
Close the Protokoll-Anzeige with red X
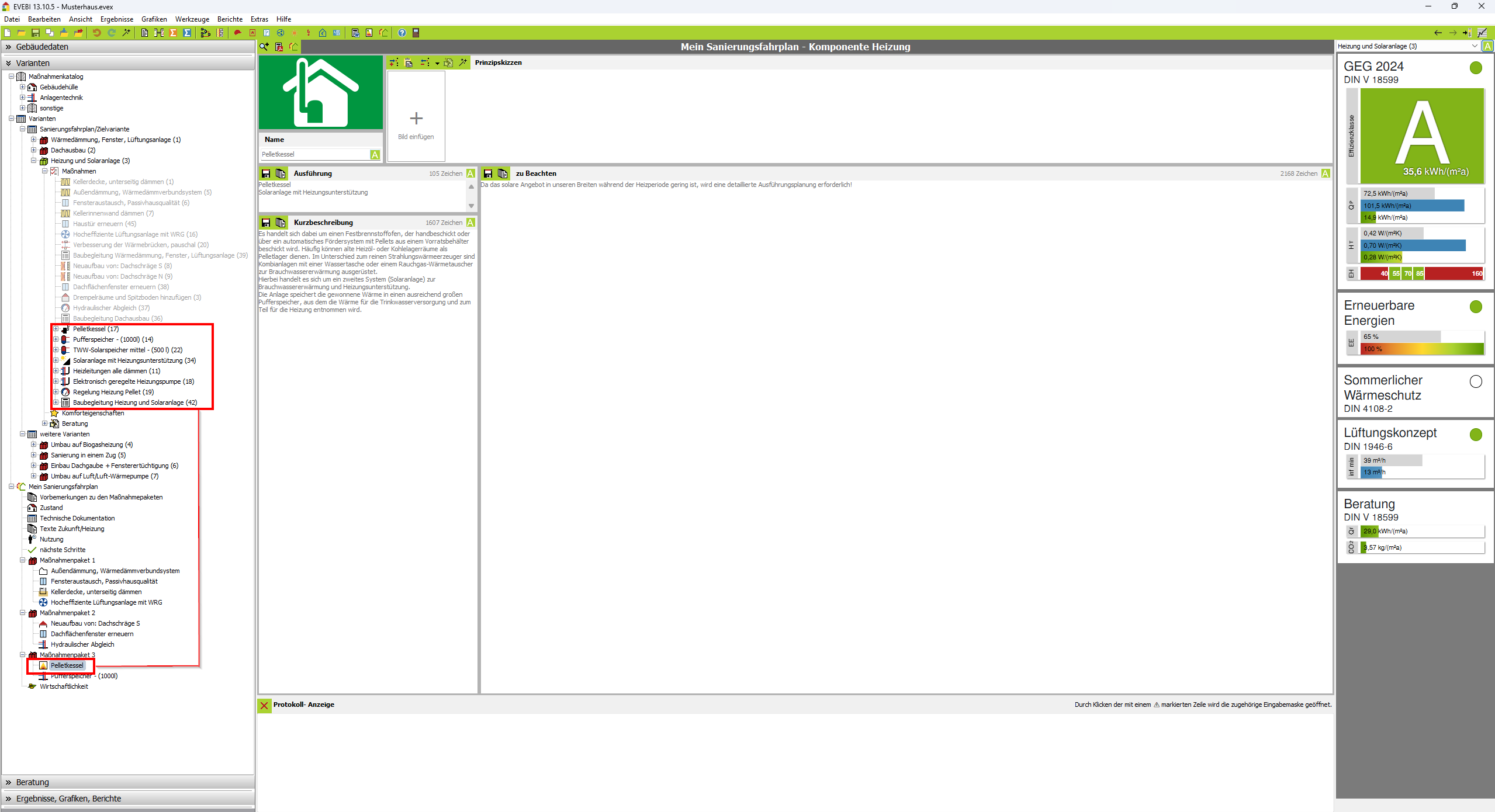point(264,705)
